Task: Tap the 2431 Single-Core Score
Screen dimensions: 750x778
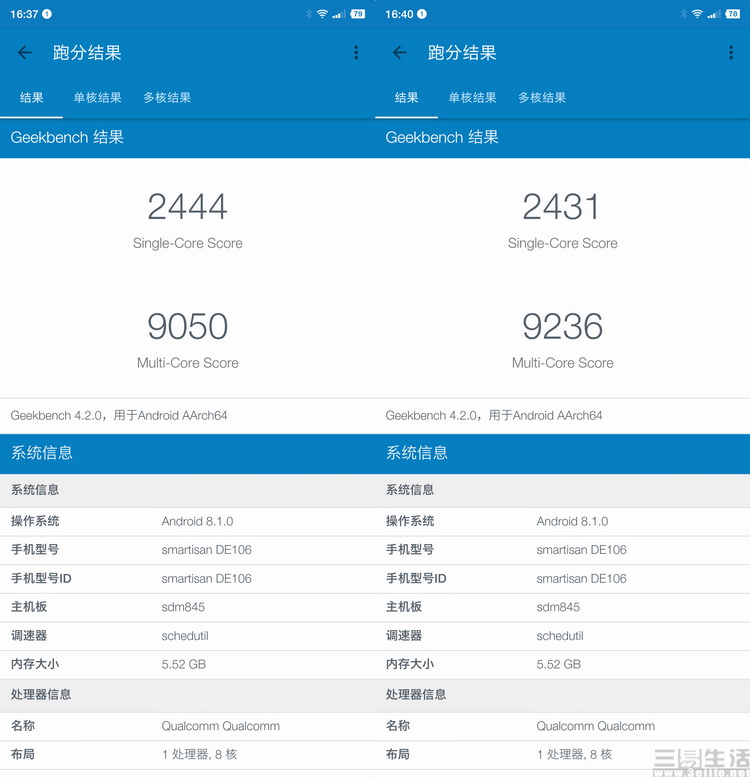Action: (x=562, y=208)
